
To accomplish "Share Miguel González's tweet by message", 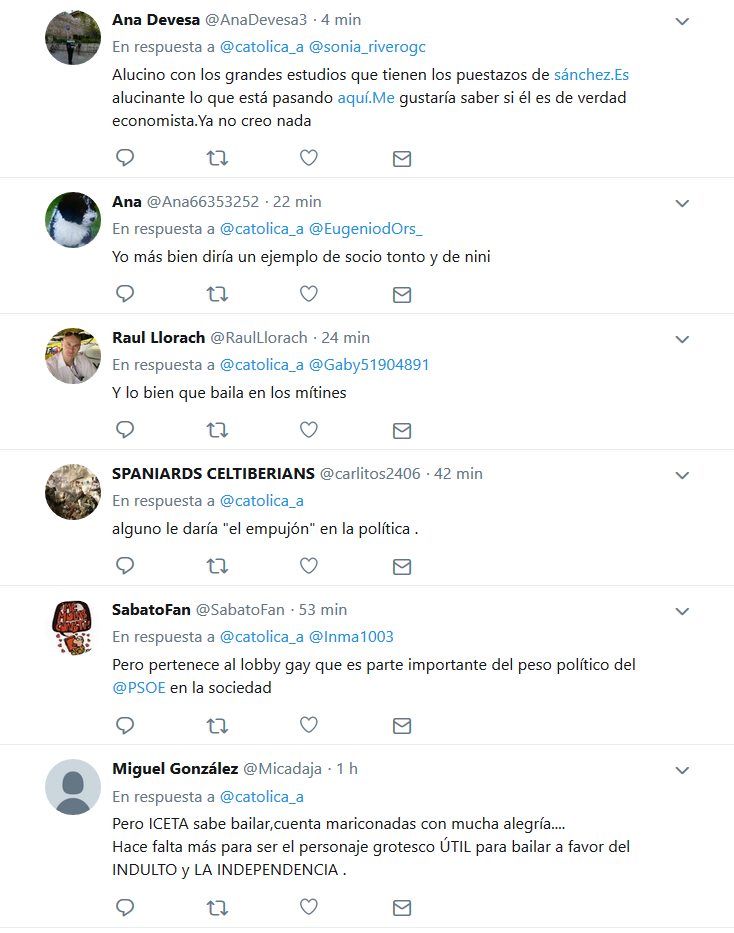I will (x=402, y=907).
